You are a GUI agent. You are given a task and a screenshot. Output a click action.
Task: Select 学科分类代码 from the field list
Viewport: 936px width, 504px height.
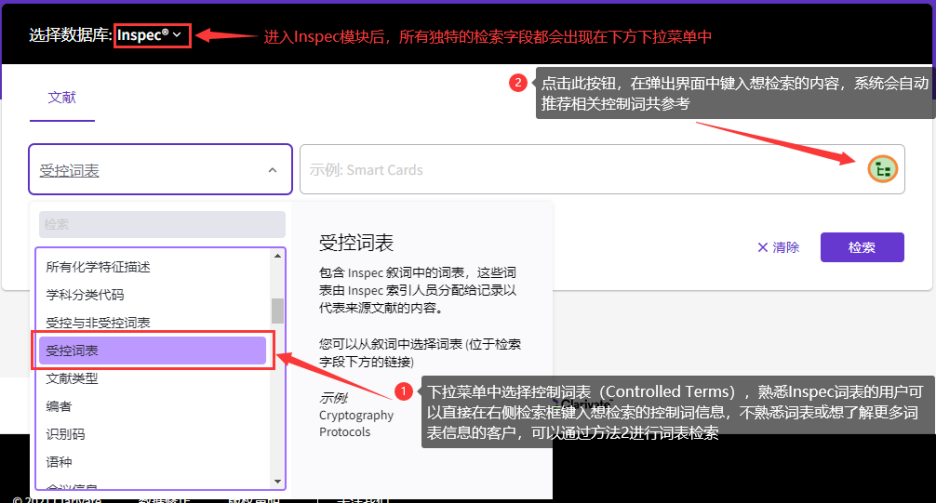(x=85, y=294)
